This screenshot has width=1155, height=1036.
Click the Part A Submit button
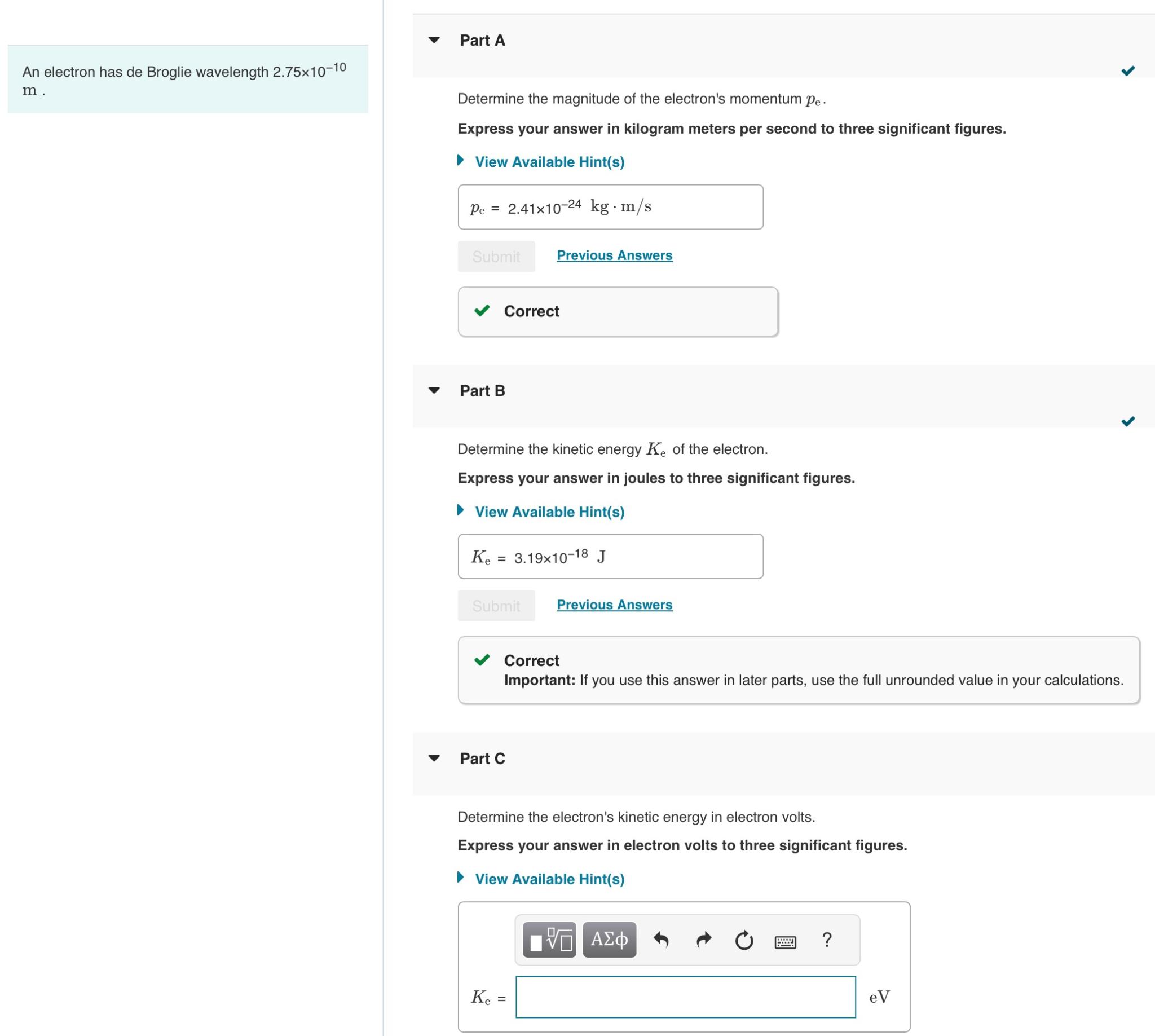pyautogui.click(x=496, y=257)
